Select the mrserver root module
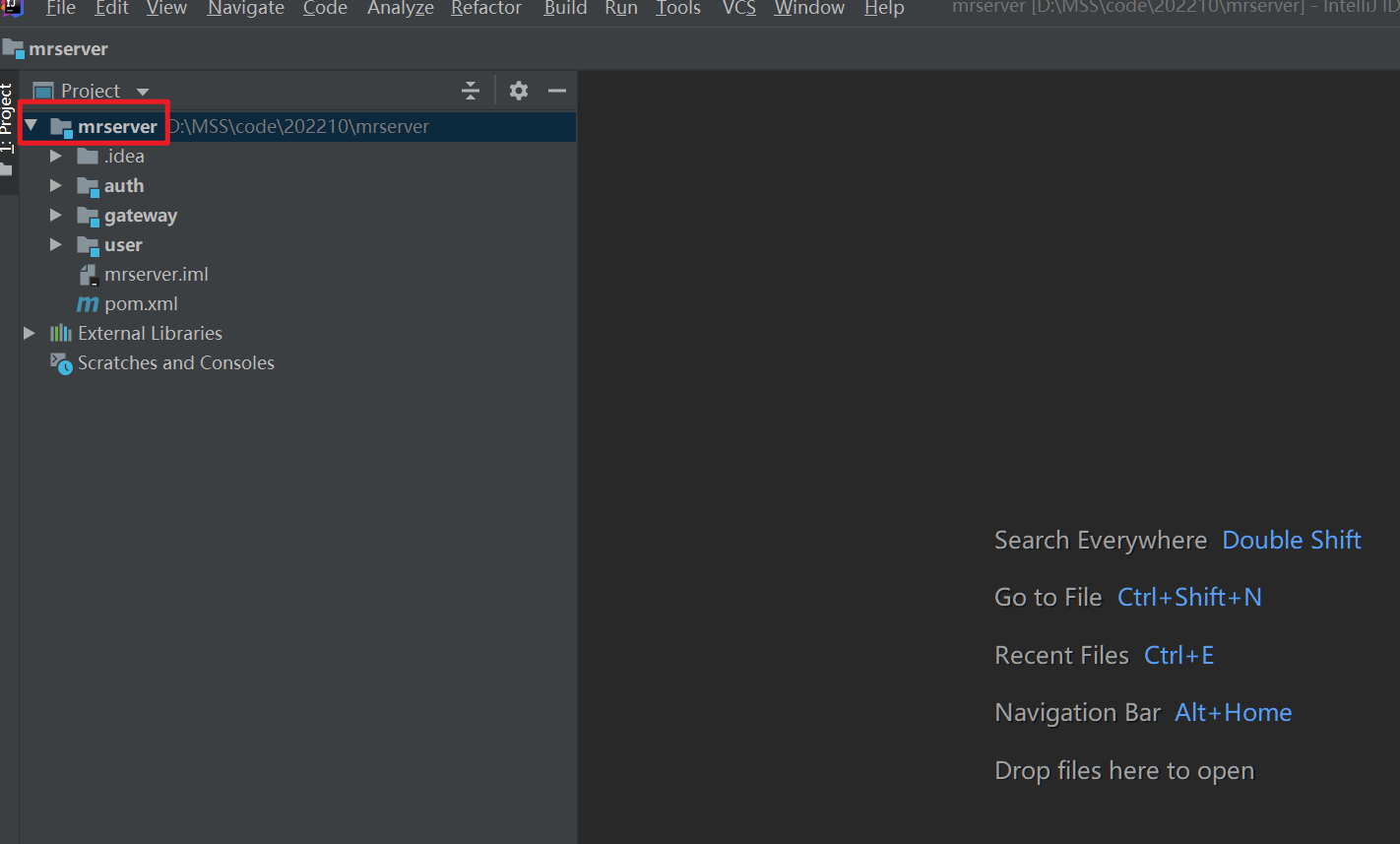 coord(297,127)
